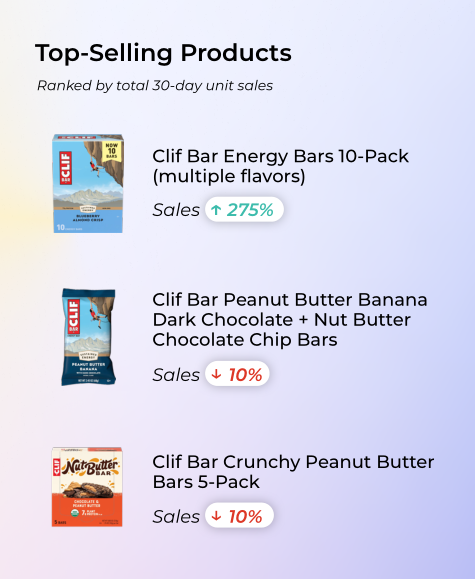Click the Sales label for Peanut Butter Banana bars
The image size is (475, 579).
pos(176,375)
